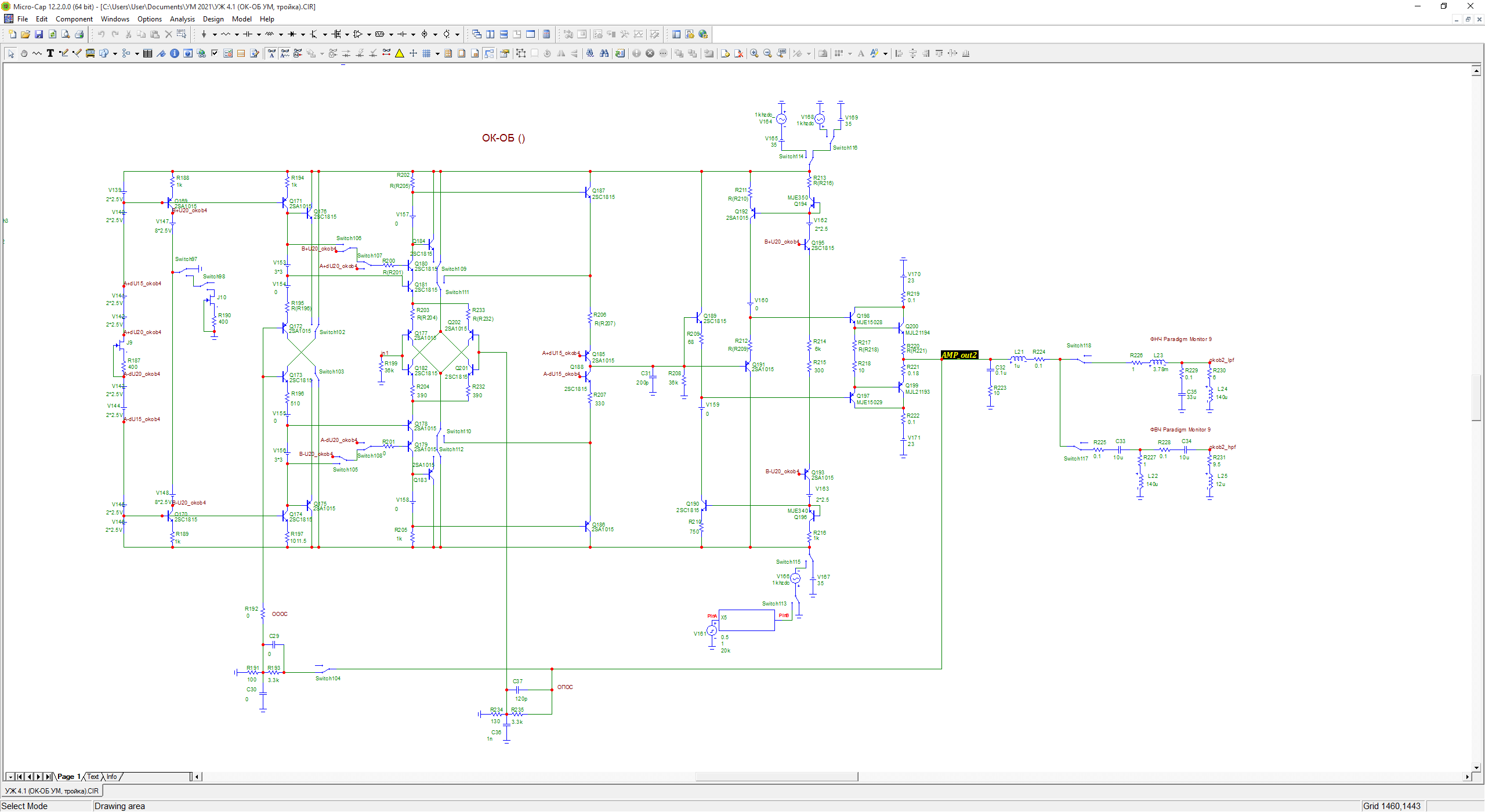Click the Info page tab

tap(112, 777)
